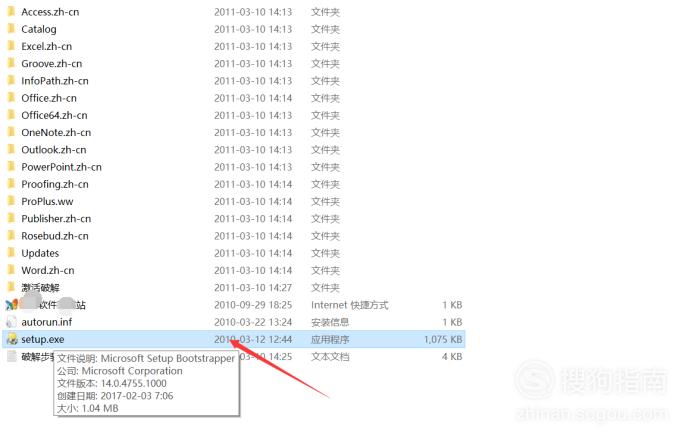
Task: Click the PowerPoint.zh-cn folder icon
Action: click(x=11, y=166)
